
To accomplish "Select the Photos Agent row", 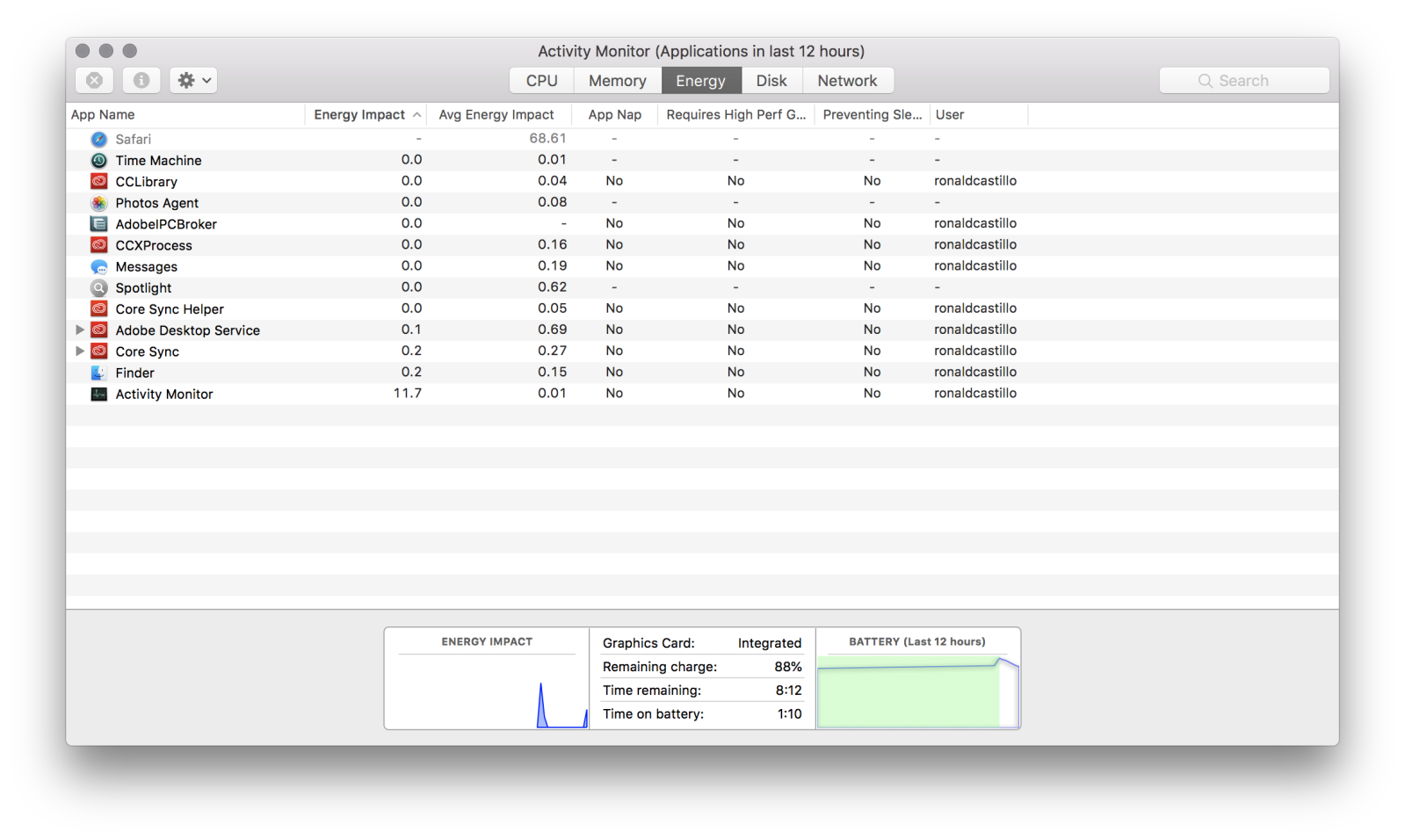I will [702, 202].
